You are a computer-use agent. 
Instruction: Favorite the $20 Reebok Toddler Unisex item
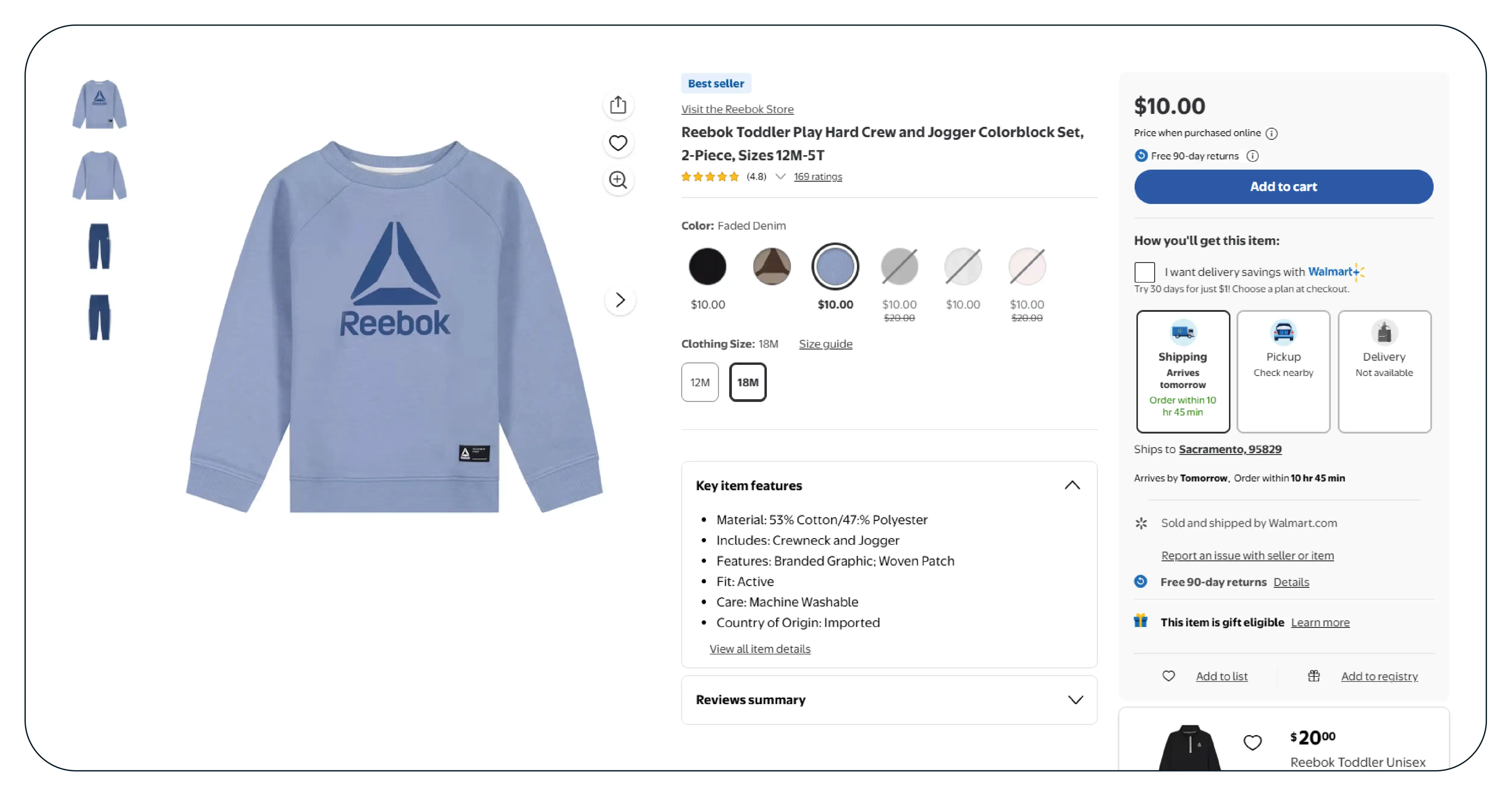tap(1252, 743)
